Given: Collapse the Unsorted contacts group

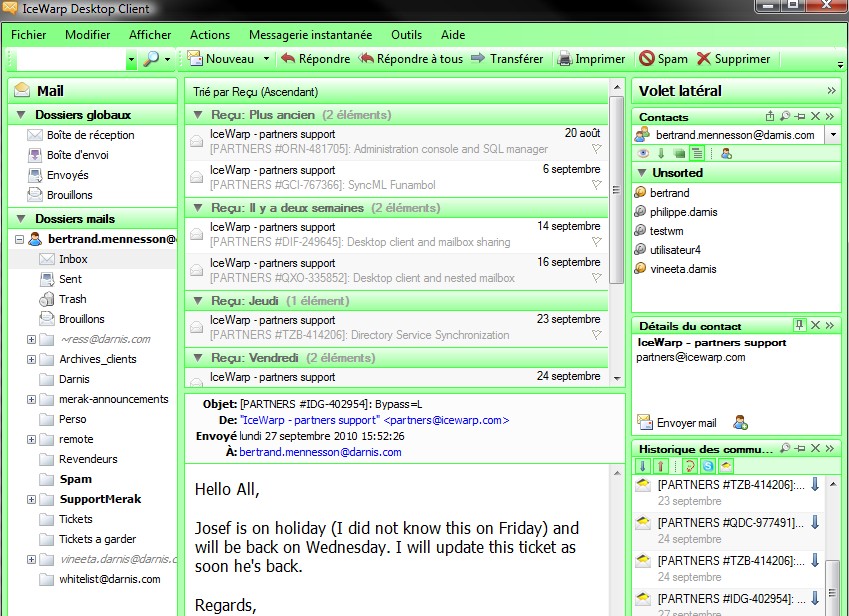Looking at the screenshot, I should click(642, 173).
